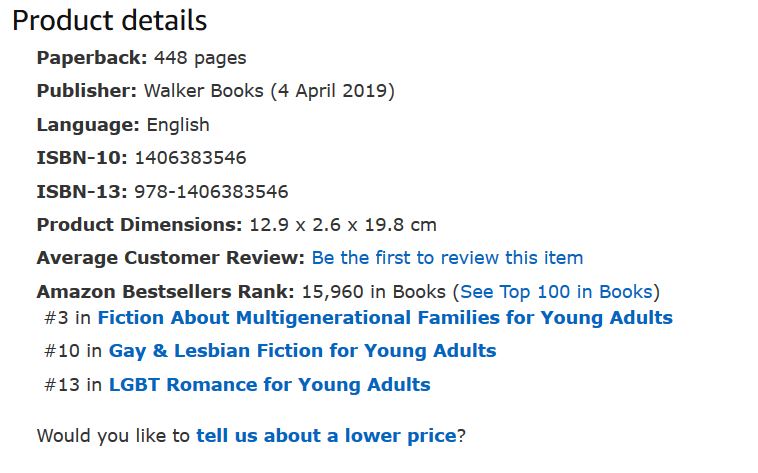Click 'Be the first to review this item'
Viewport: 758px width, 473px height.
click(x=447, y=258)
